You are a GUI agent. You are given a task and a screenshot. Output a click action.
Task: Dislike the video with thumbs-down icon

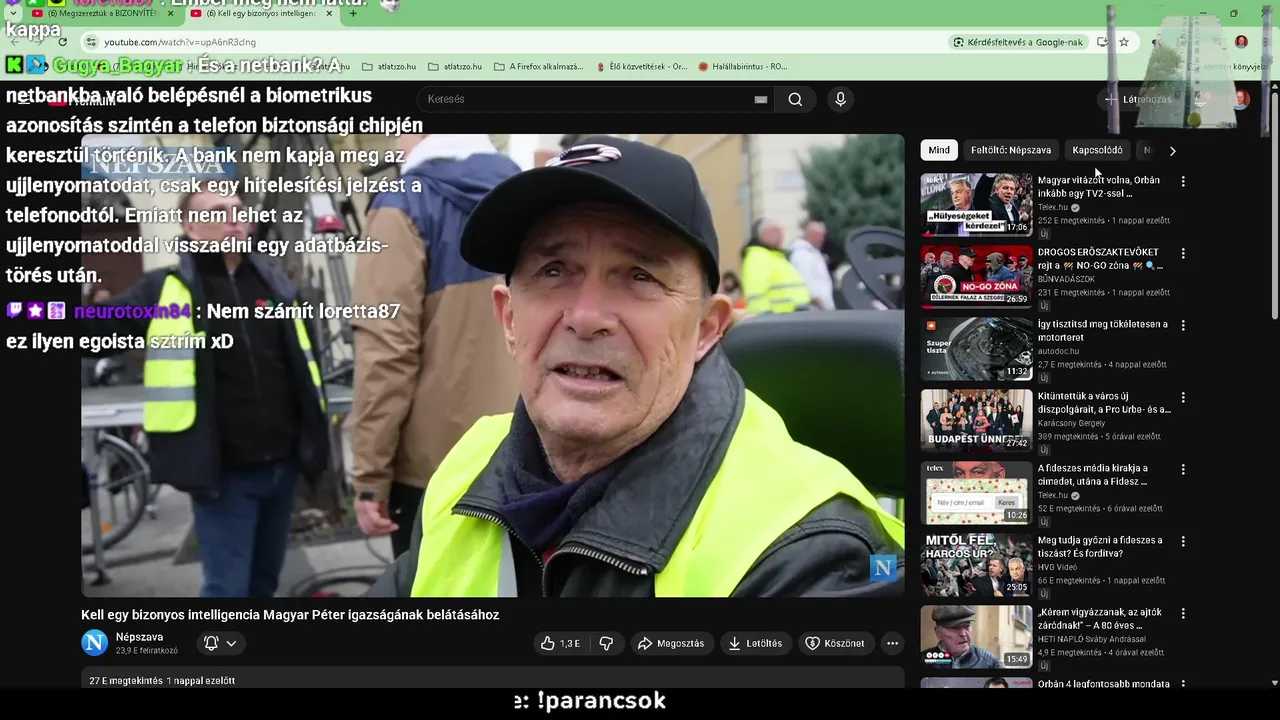point(606,643)
